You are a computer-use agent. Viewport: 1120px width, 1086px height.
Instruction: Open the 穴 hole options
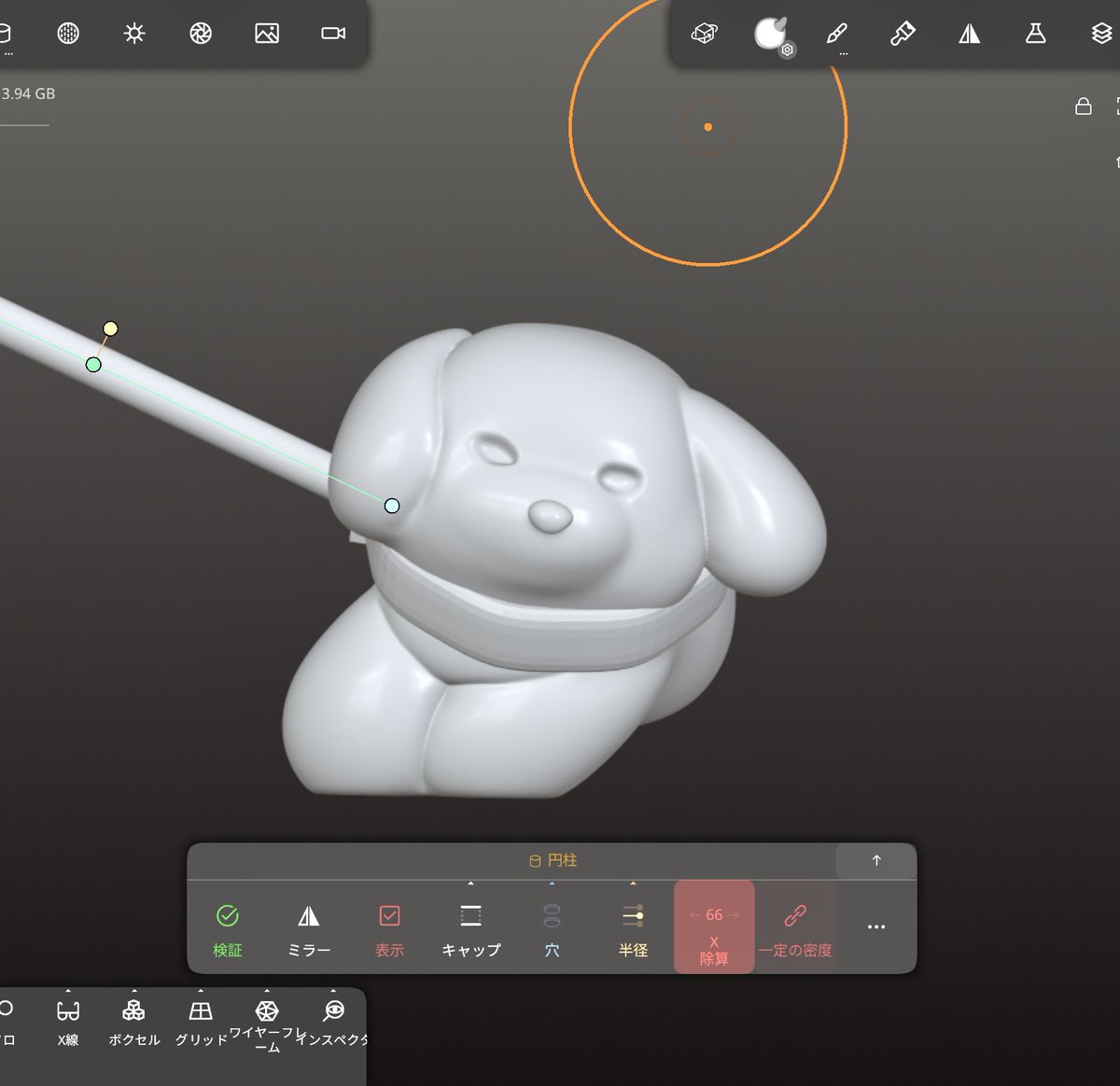552,929
